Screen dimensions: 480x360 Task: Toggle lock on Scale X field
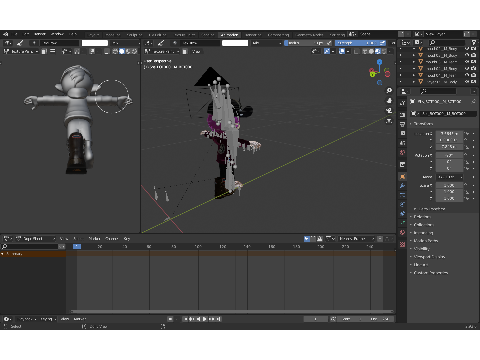(467, 185)
